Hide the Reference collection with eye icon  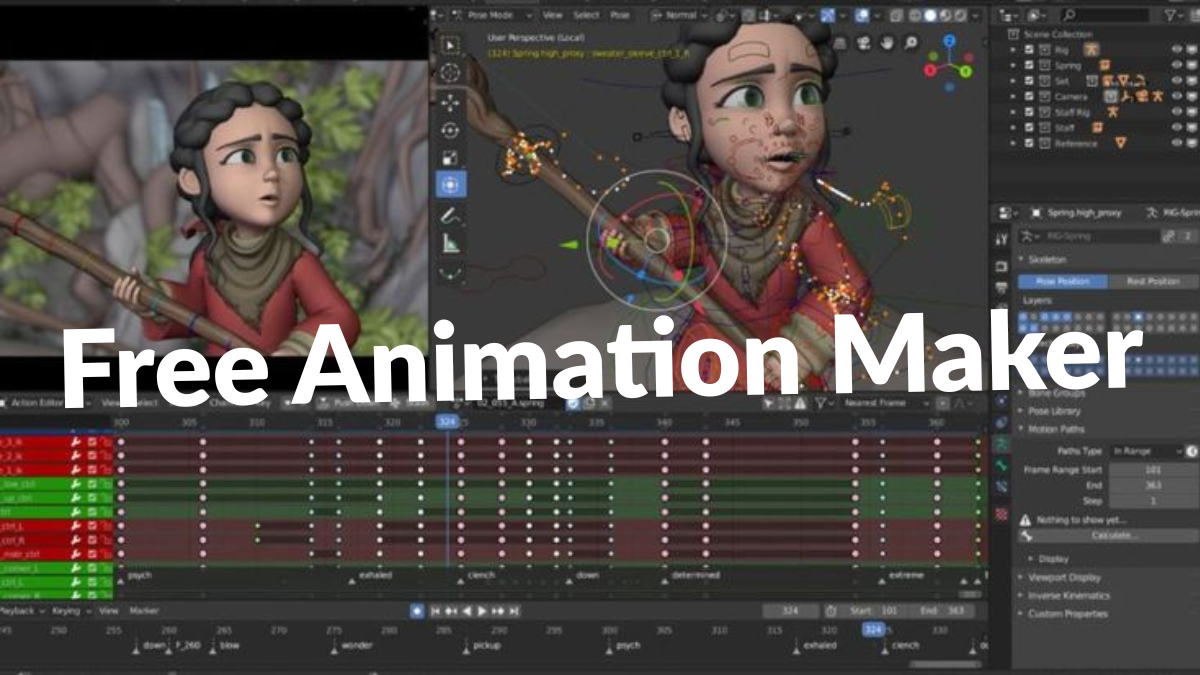pyautogui.click(x=1176, y=143)
